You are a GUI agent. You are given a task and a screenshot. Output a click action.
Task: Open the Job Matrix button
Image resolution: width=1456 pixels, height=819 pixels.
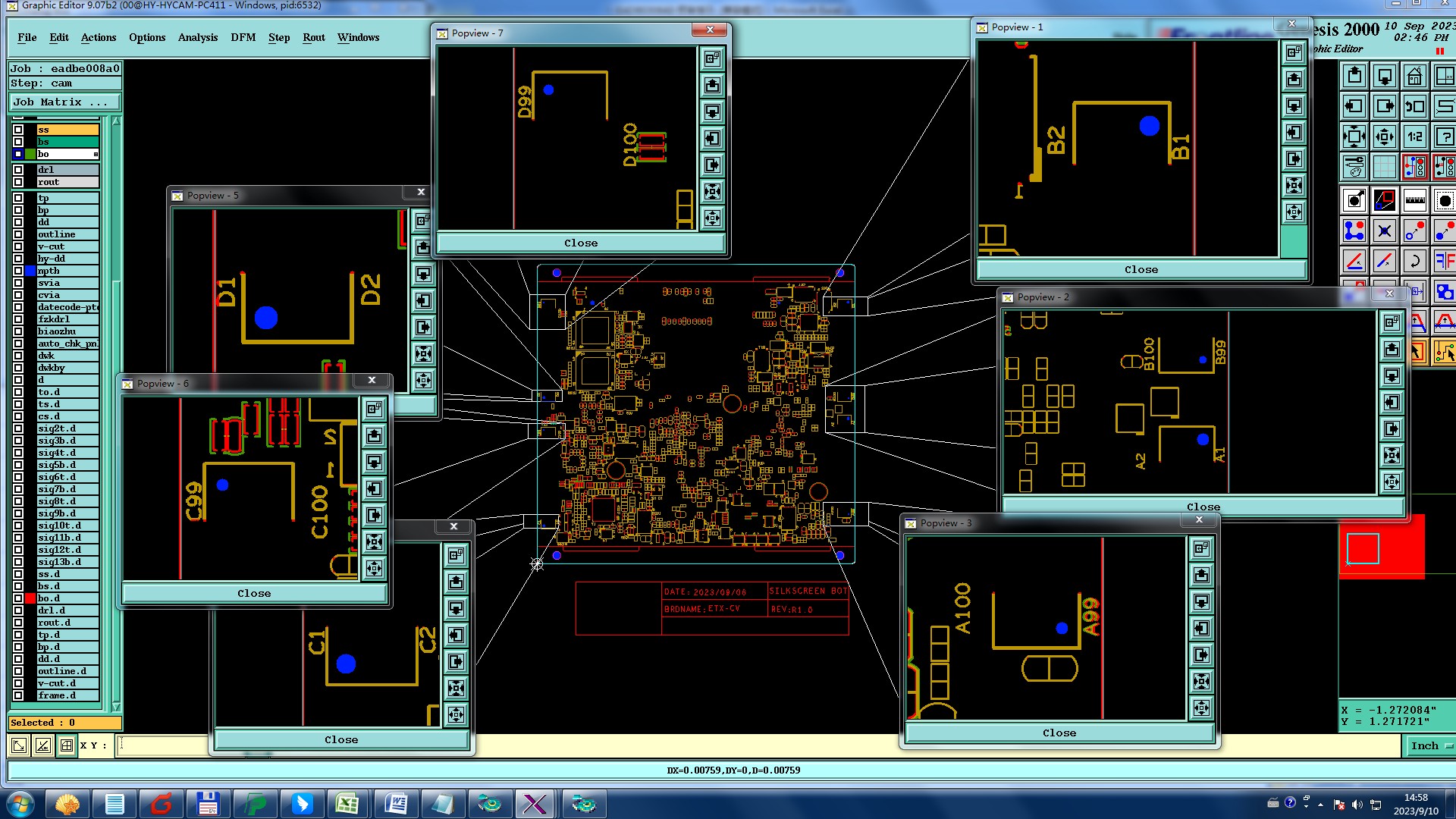(64, 102)
